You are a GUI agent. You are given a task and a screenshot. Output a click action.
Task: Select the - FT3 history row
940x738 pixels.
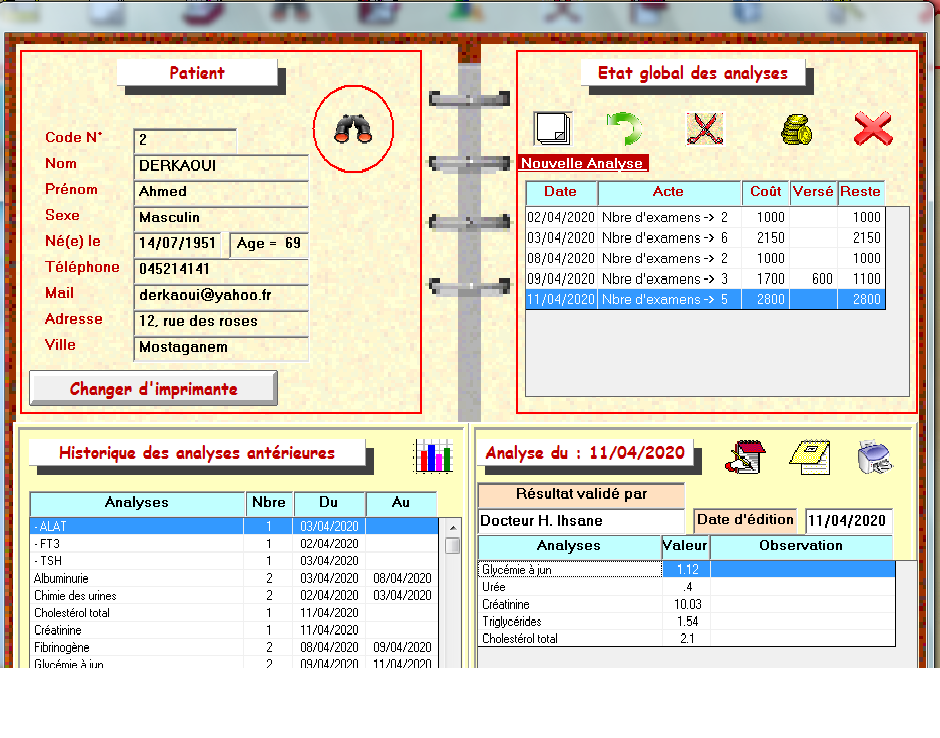click(234, 544)
